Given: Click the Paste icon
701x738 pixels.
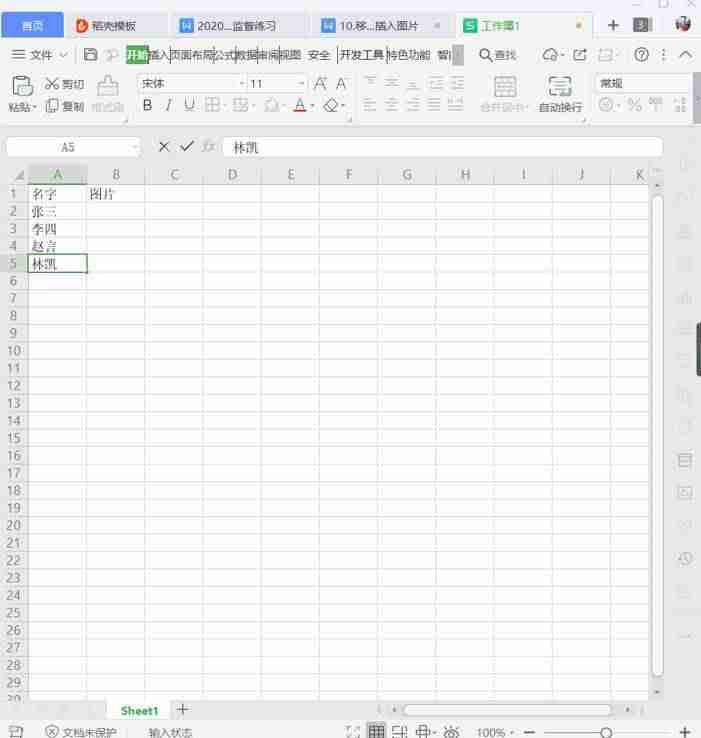Looking at the screenshot, I should coord(22,87).
